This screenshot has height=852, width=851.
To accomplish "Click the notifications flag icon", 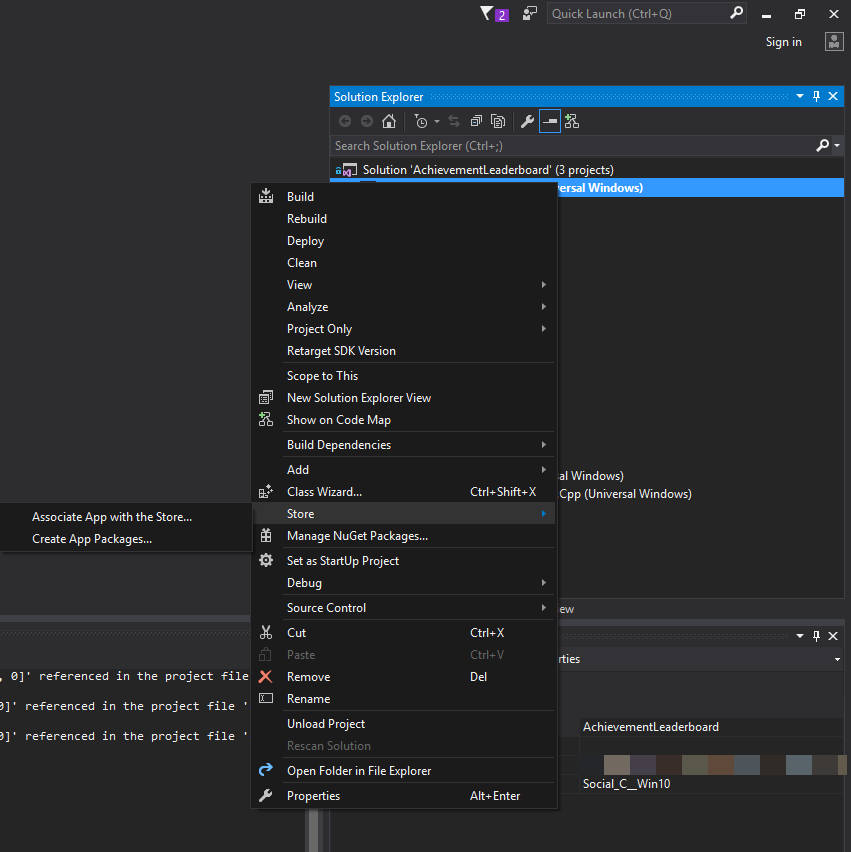I will click(x=487, y=13).
